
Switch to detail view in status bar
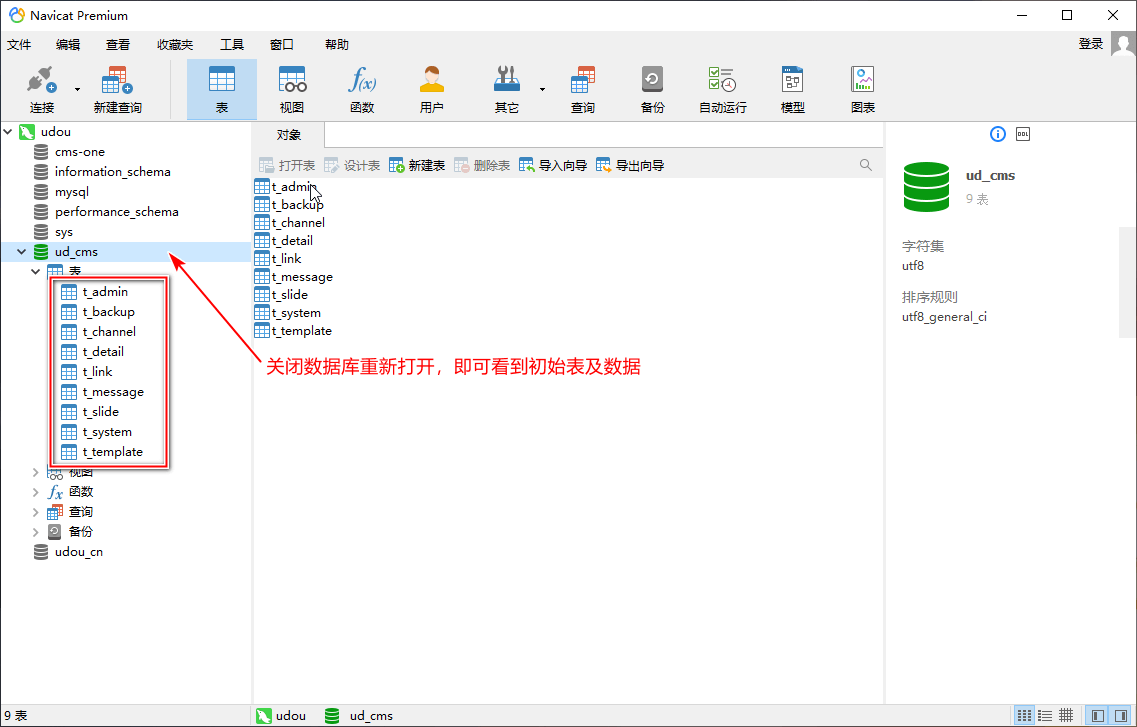[1045, 715]
